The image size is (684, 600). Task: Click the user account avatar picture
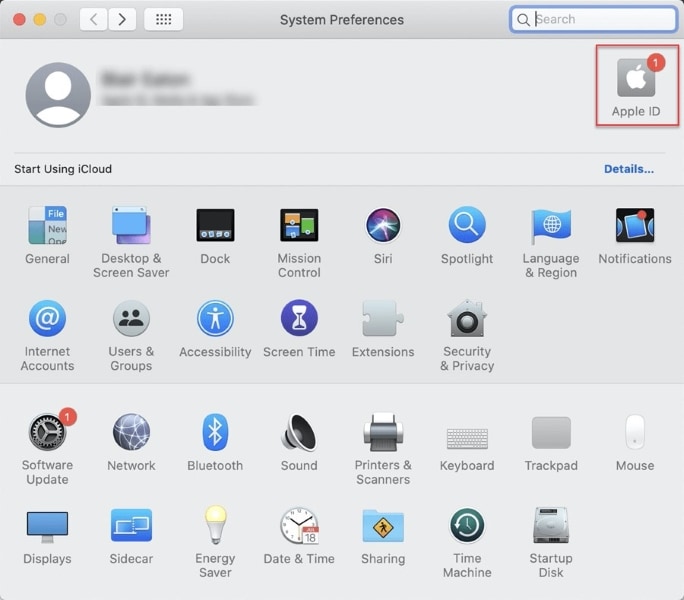58,95
